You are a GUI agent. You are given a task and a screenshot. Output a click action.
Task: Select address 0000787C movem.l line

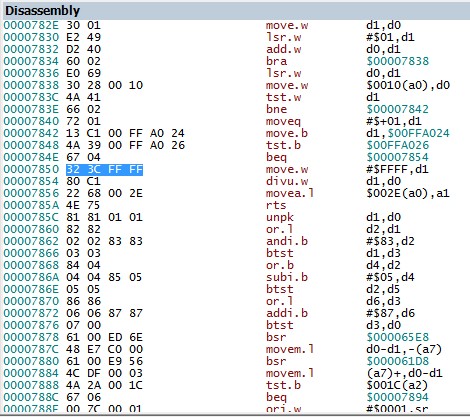pos(235,349)
